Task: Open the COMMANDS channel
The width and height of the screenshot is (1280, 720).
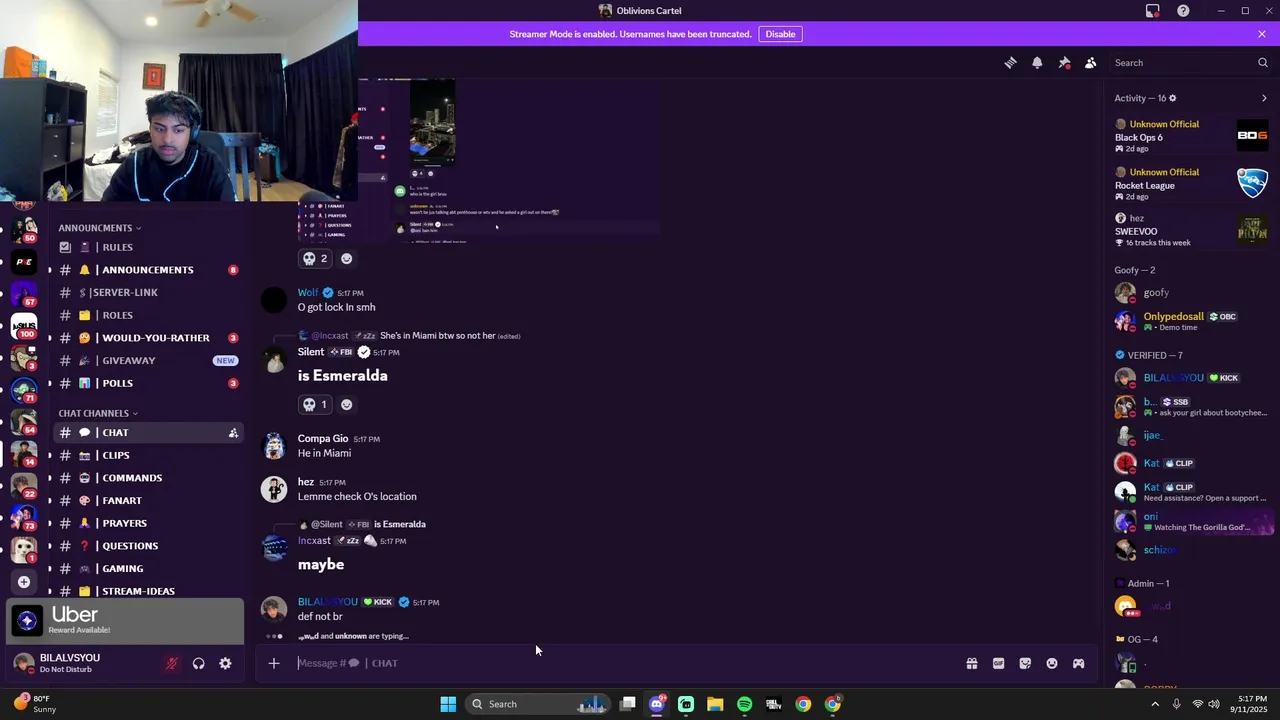Action: coord(148,478)
